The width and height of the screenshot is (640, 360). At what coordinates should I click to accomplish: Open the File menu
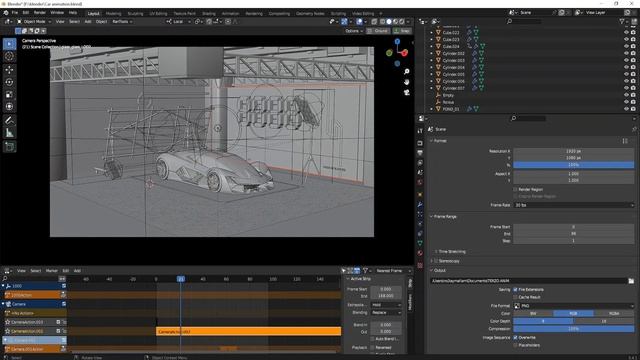coord(15,13)
